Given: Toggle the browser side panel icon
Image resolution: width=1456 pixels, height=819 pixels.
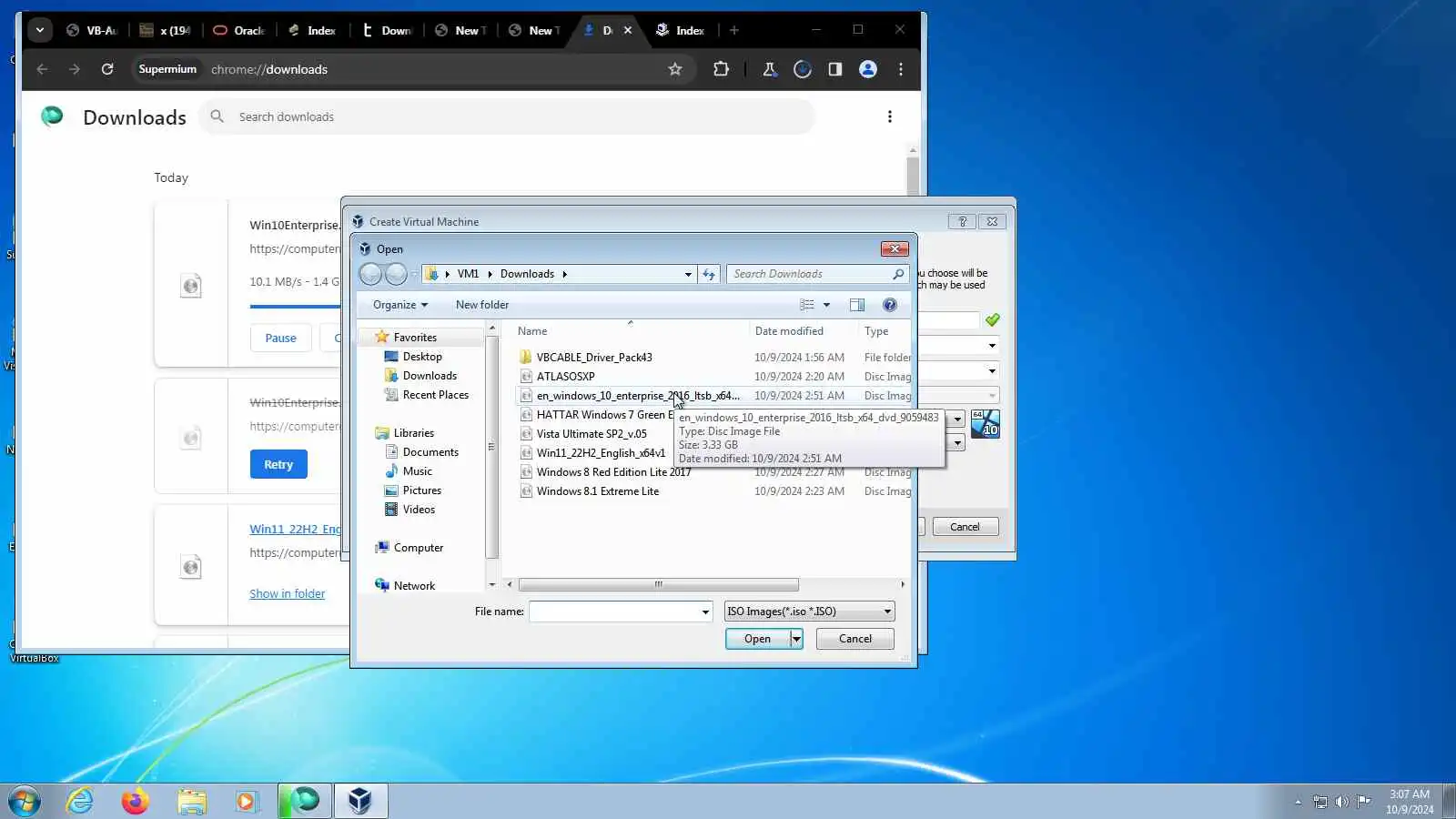Looking at the screenshot, I should click(835, 69).
